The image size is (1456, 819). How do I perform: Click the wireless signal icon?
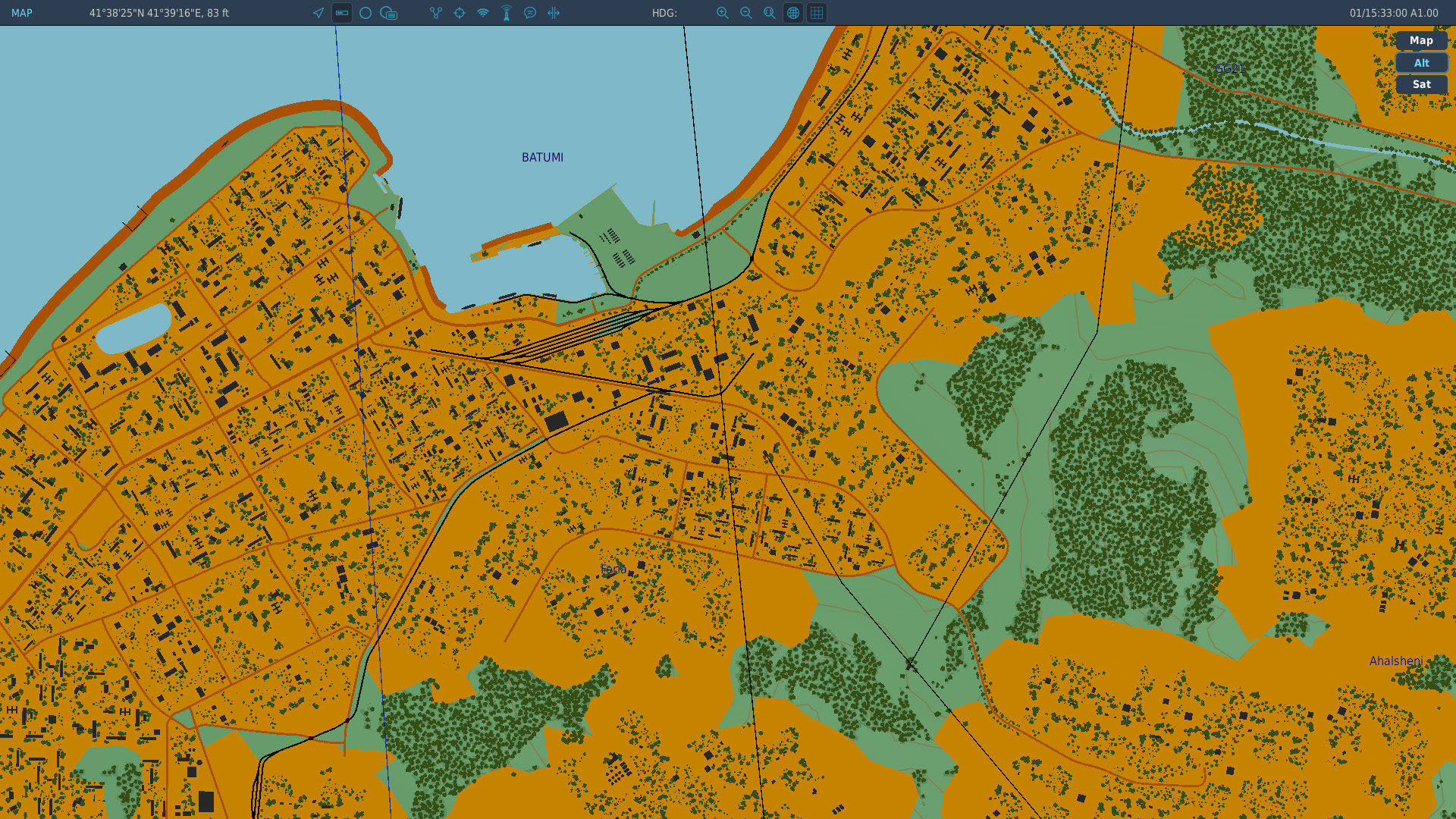click(x=483, y=13)
